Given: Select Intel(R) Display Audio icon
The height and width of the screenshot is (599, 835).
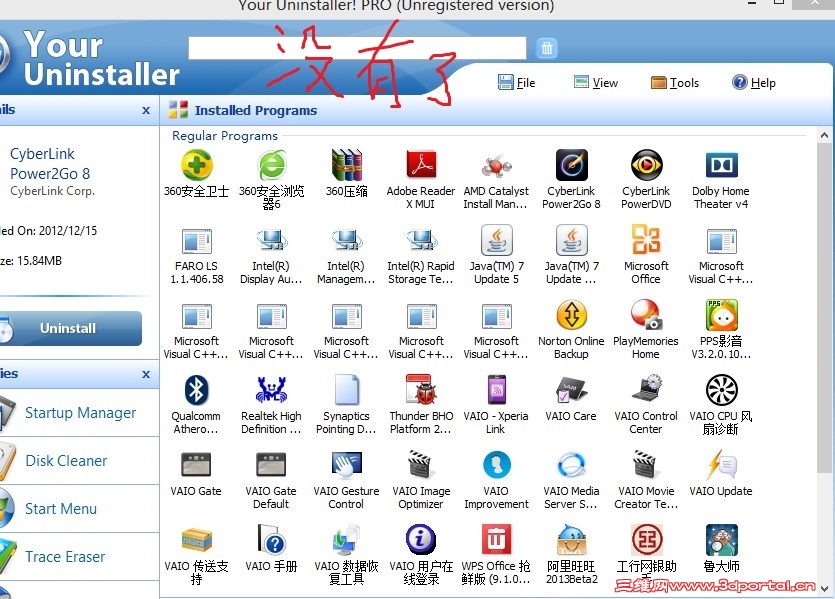Looking at the screenshot, I should point(272,241).
